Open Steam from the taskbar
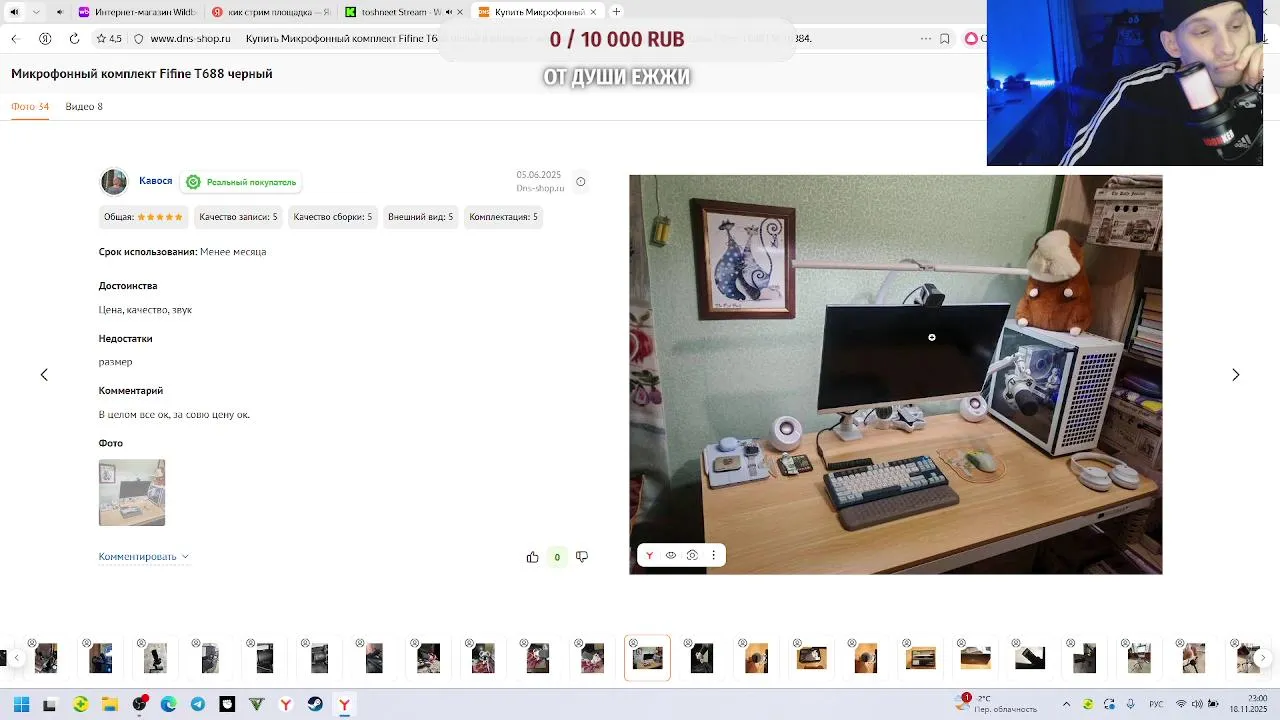 (315, 705)
